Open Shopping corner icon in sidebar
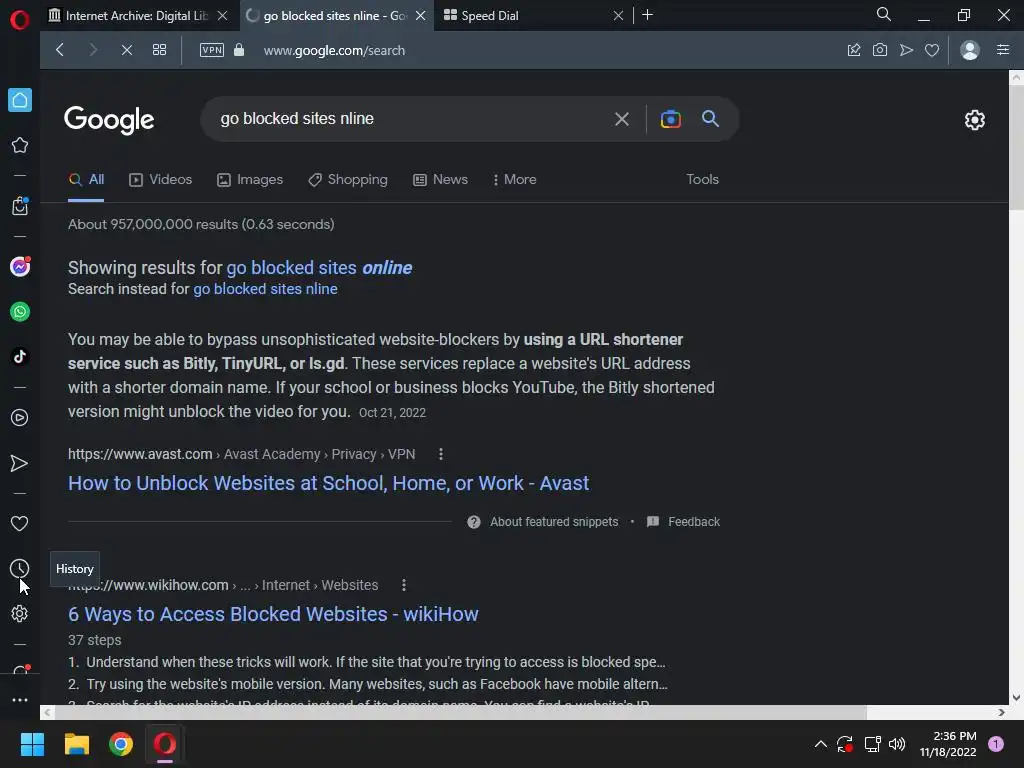This screenshot has height=768, width=1024. 20,206
